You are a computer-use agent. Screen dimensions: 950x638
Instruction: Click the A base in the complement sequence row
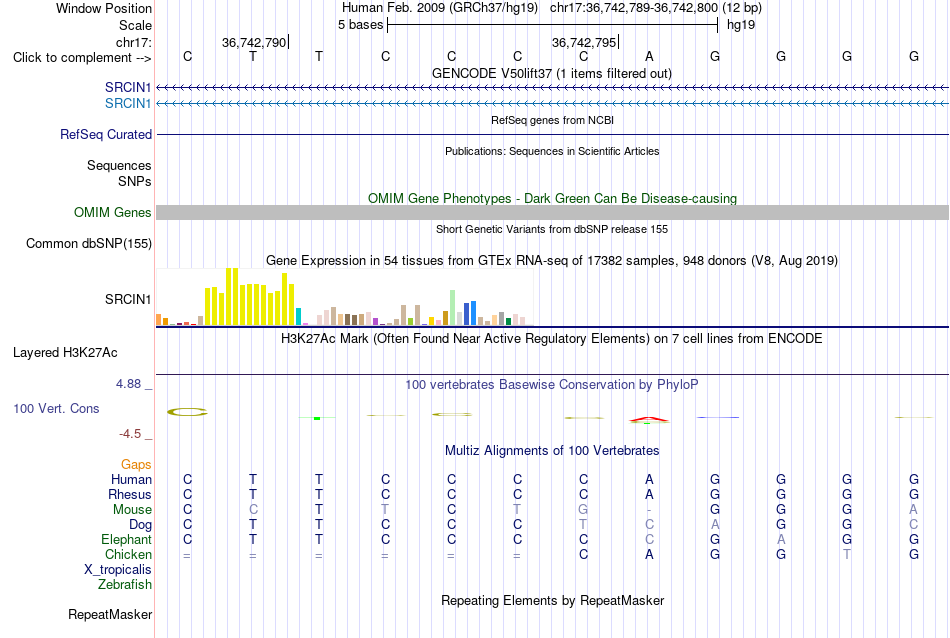(649, 56)
